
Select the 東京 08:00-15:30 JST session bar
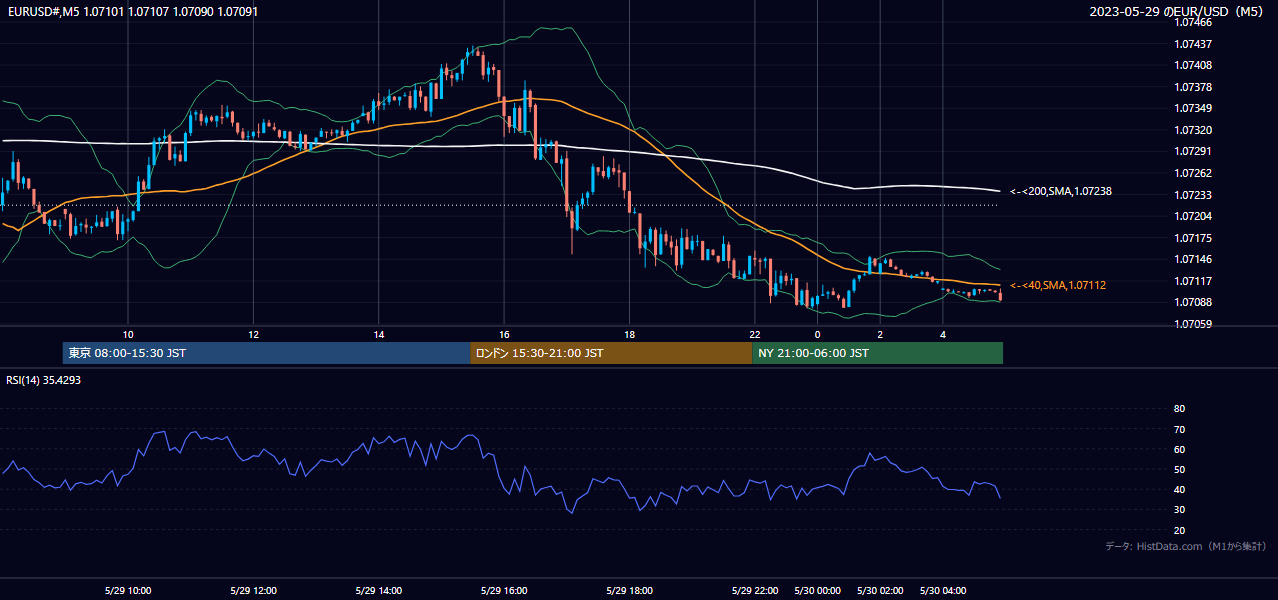pos(266,353)
